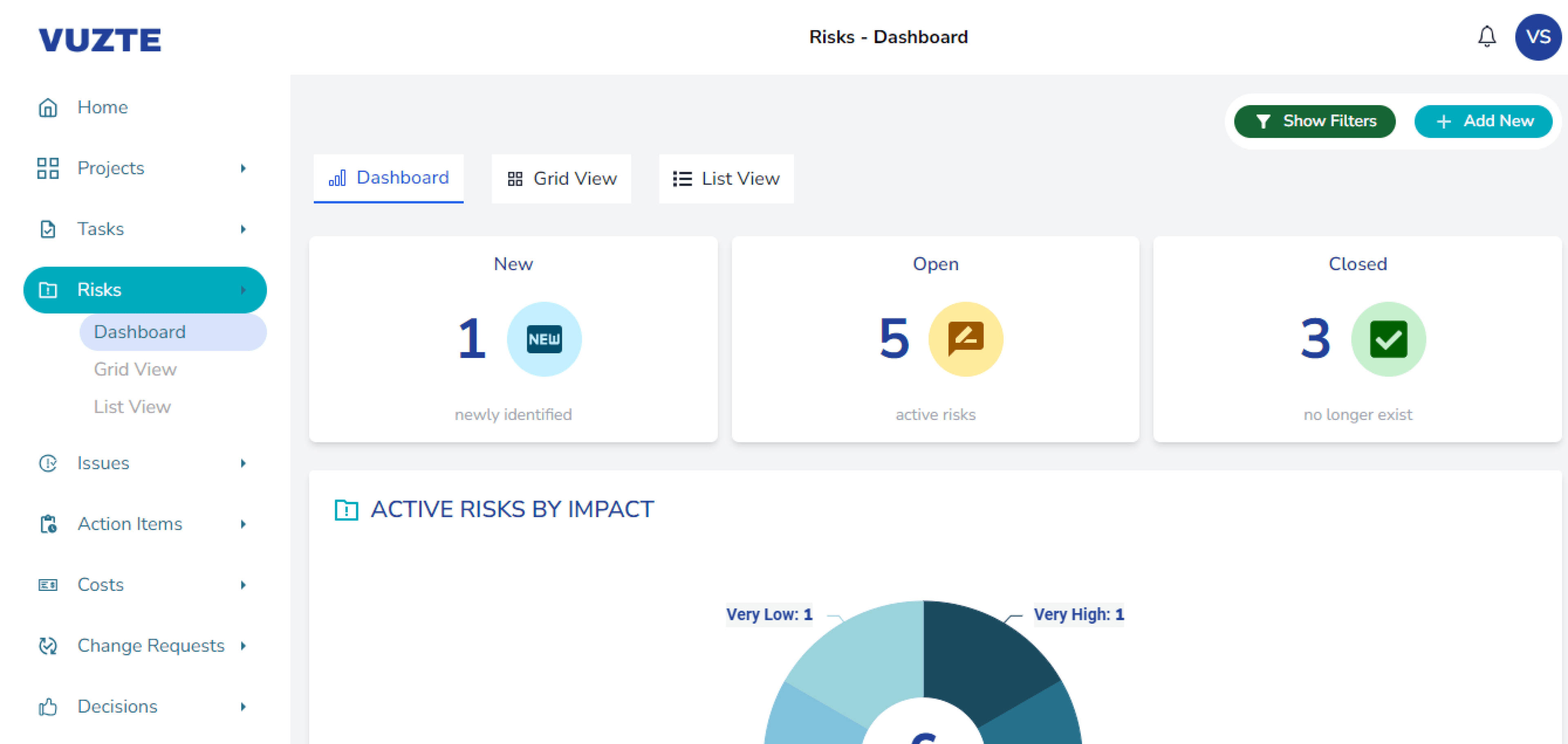Open the Costs sidebar item
The height and width of the screenshot is (744, 1568).
pyautogui.click(x=145, y=584)
